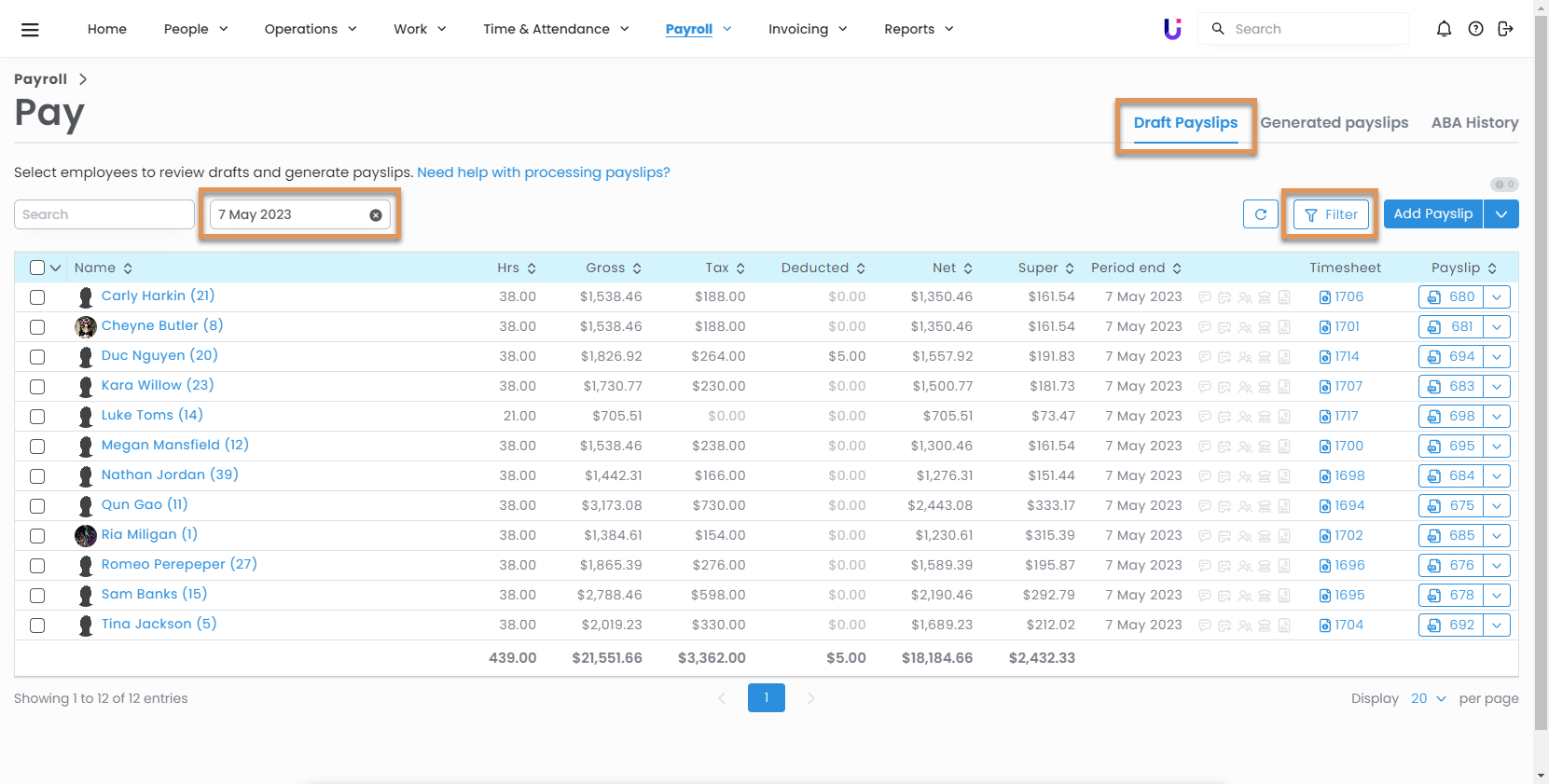1549x784 pixels.
Task: Open timesheet 1706 for Carly Harkin
Action: 1341,297
